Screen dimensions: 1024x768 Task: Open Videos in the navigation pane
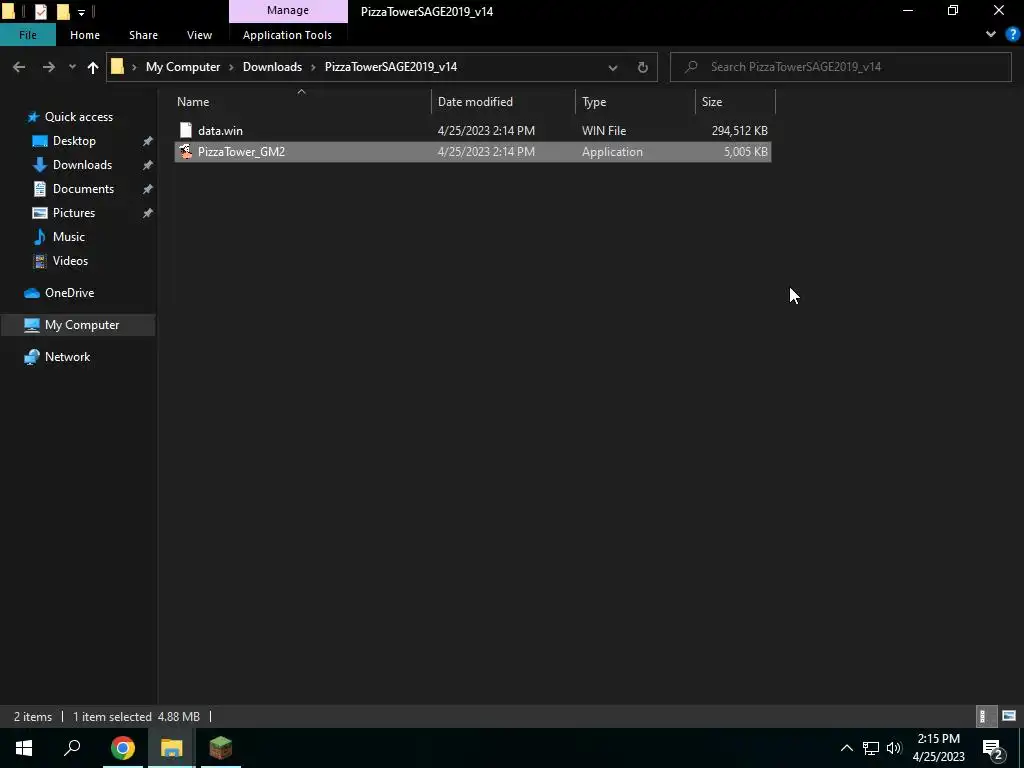[70, 261]
